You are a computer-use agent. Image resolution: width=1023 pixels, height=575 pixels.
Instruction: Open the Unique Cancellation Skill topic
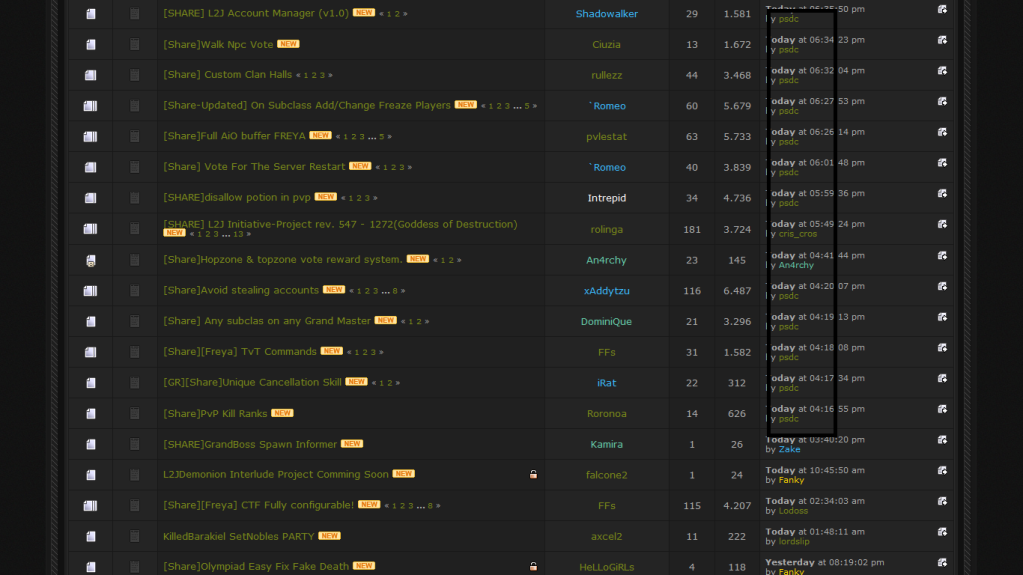[x=252, y=382]
